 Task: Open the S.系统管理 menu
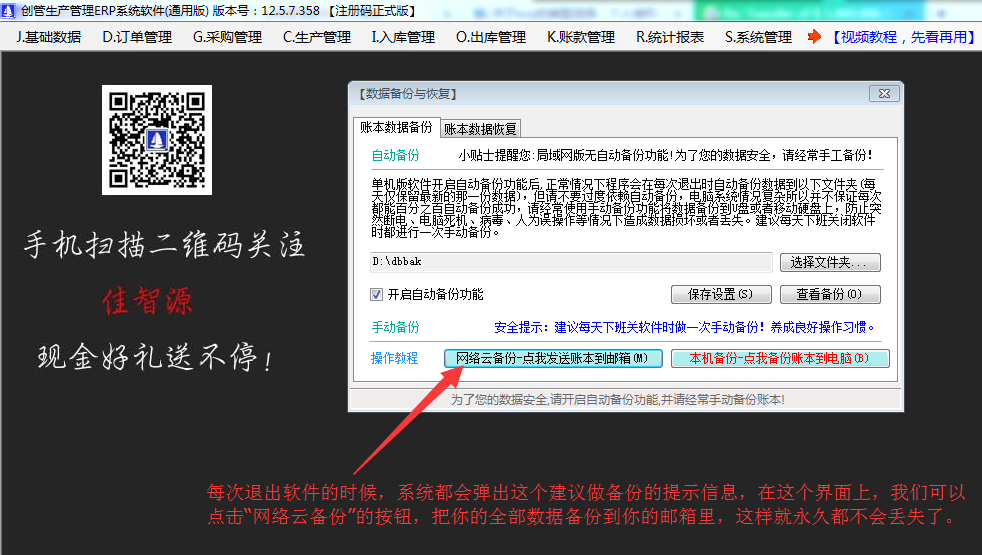tap(757, 37)
